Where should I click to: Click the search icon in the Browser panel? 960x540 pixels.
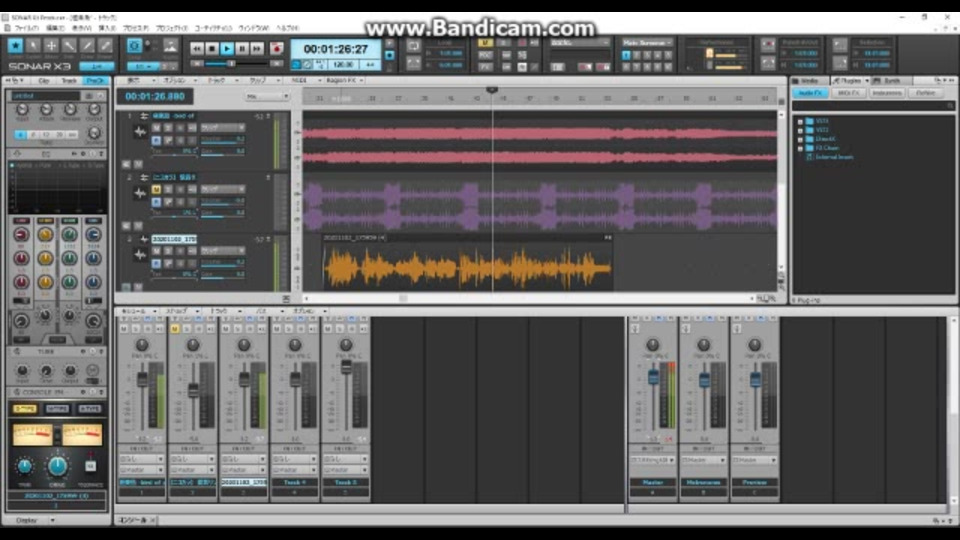click(950, 106)
